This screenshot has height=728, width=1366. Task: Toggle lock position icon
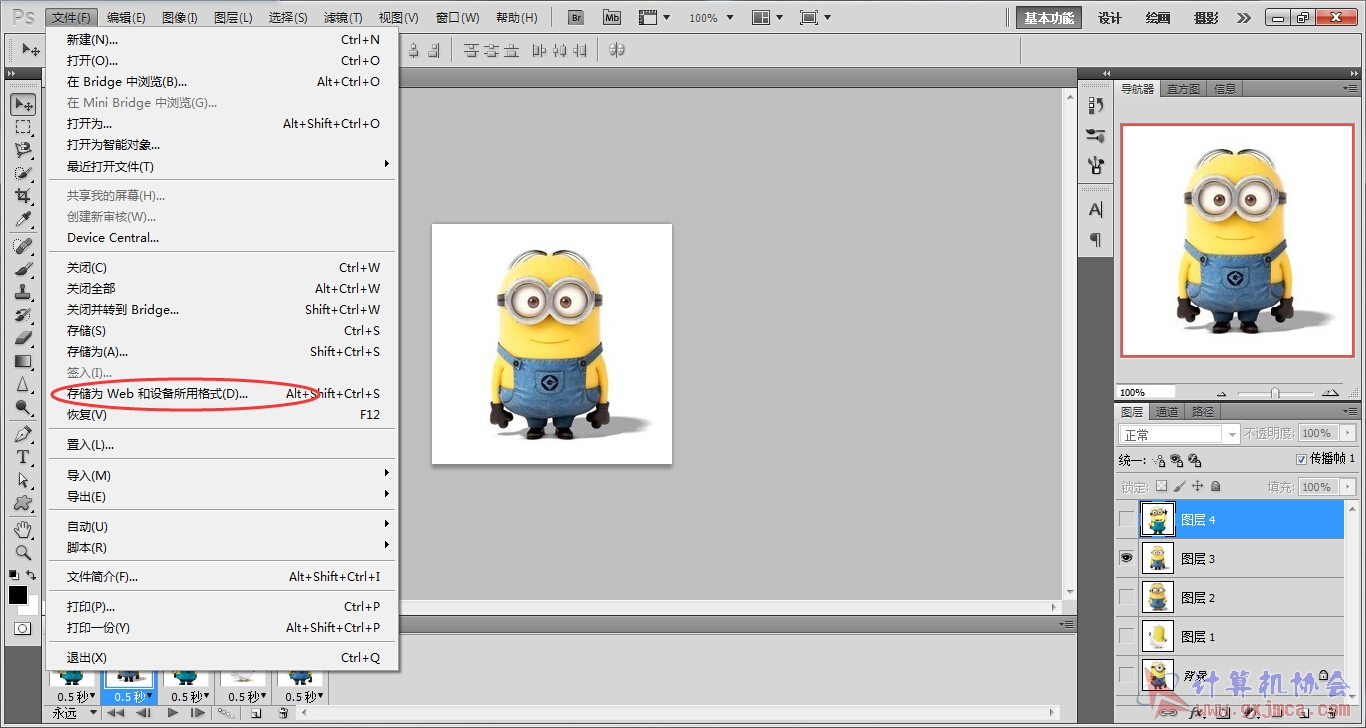pos(1197,487)
